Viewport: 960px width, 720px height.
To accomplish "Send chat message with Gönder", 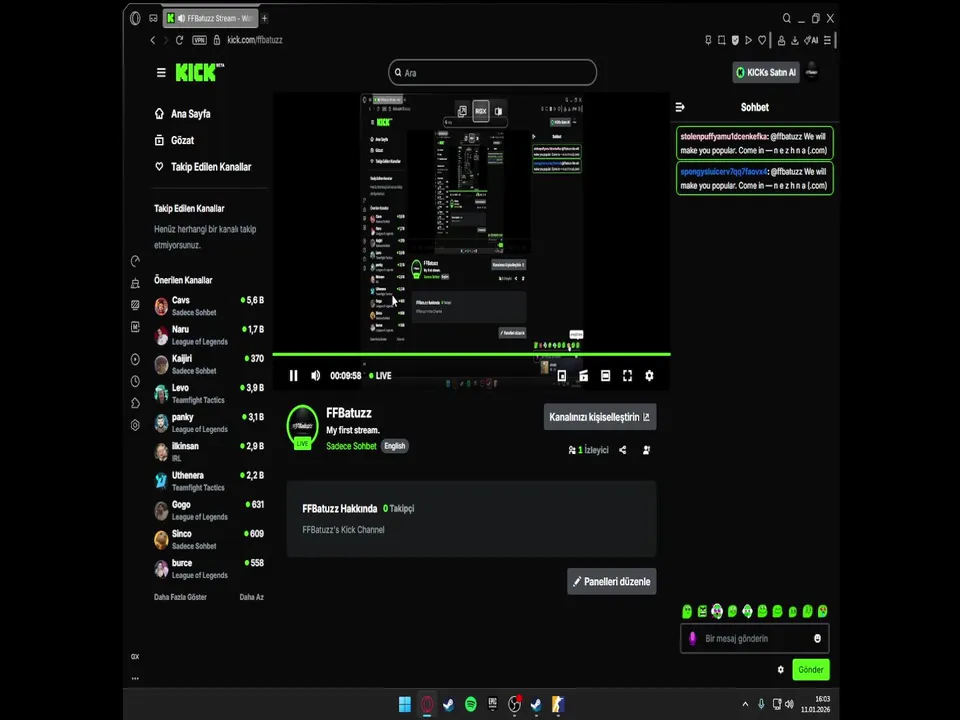I will (811, 669).
